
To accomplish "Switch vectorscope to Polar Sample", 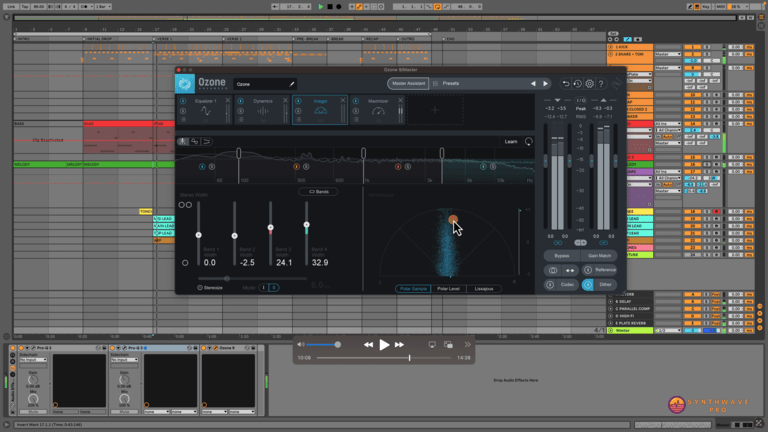I will pos(413,288).
